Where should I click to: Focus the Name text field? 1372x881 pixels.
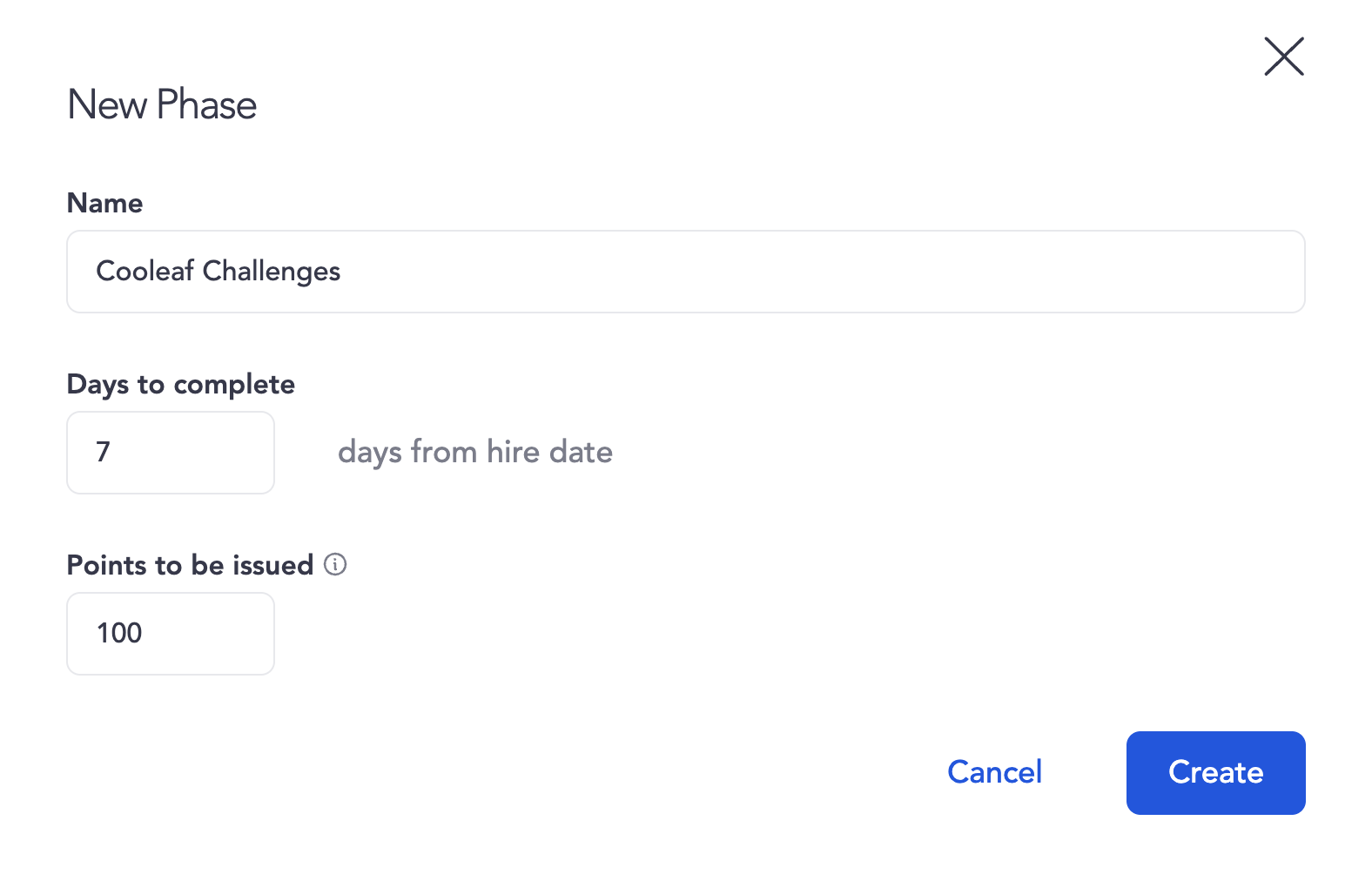685,272
